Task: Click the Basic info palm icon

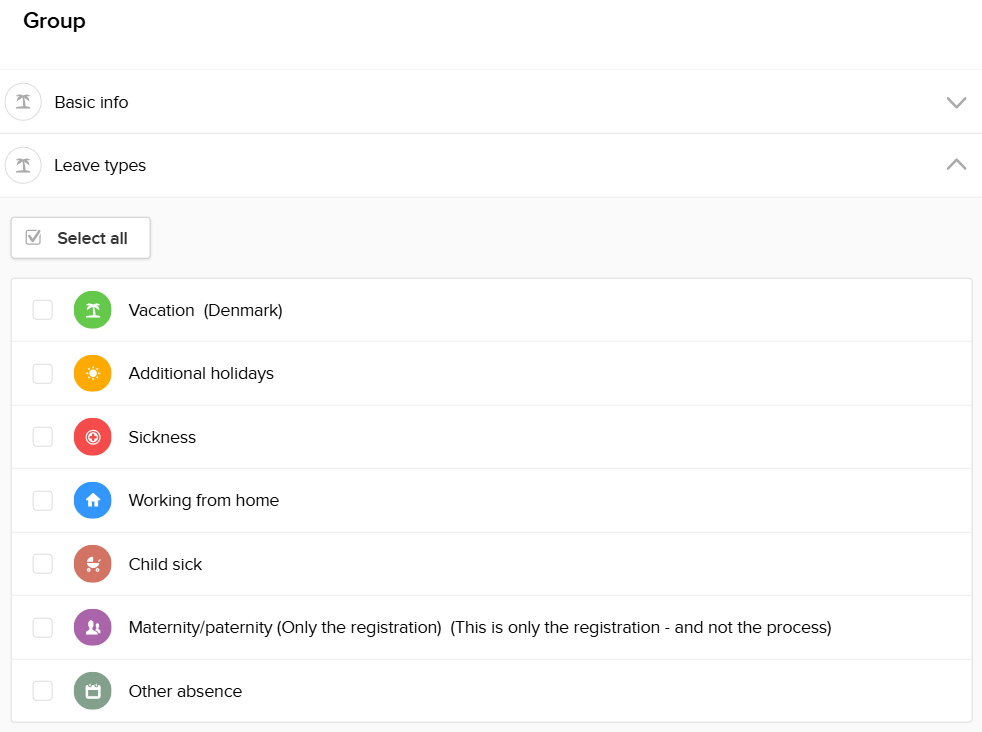Action: (23, 102)
